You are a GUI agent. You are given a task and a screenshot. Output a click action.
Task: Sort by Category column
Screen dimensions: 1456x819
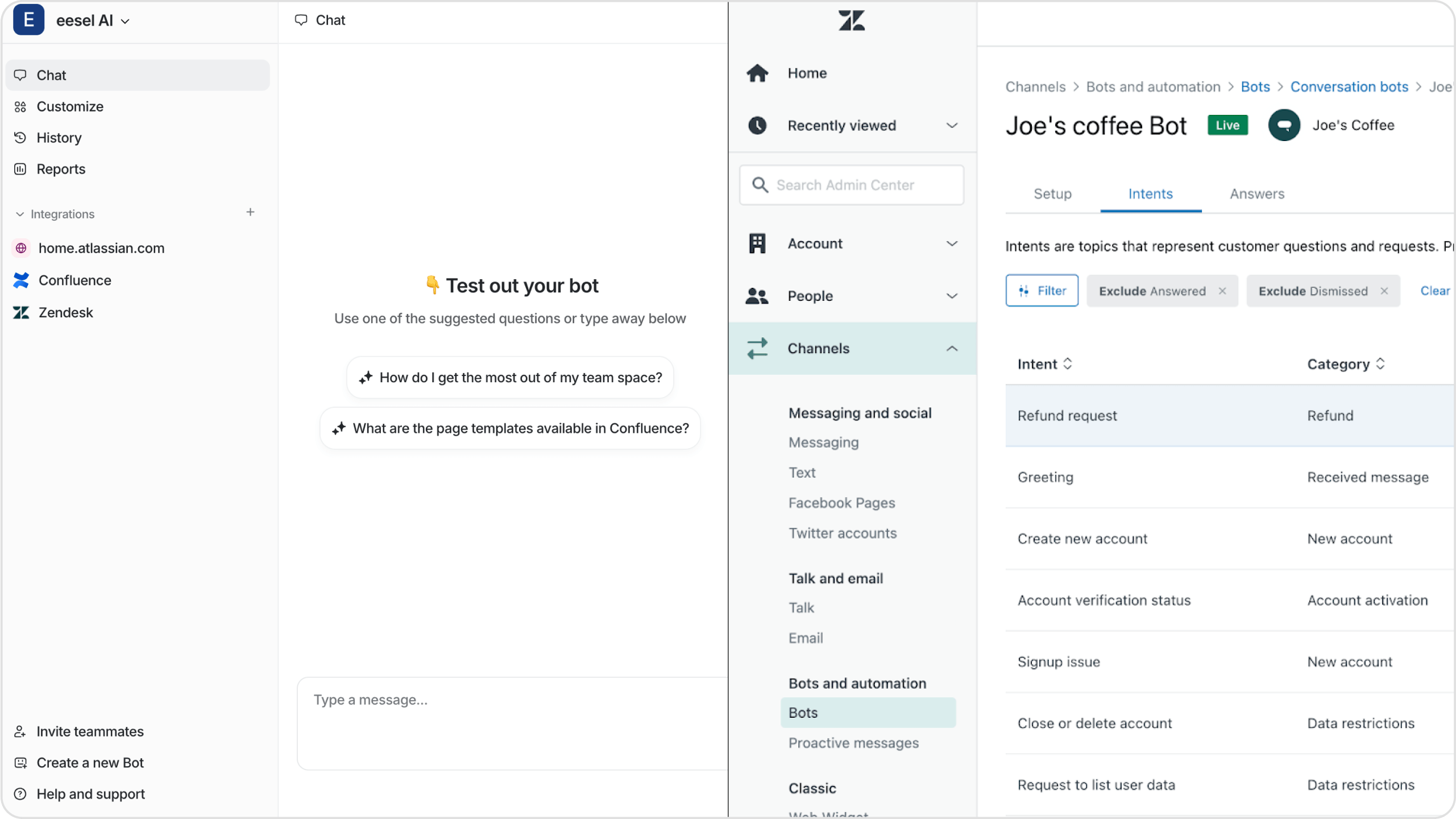coord(1346,364)
